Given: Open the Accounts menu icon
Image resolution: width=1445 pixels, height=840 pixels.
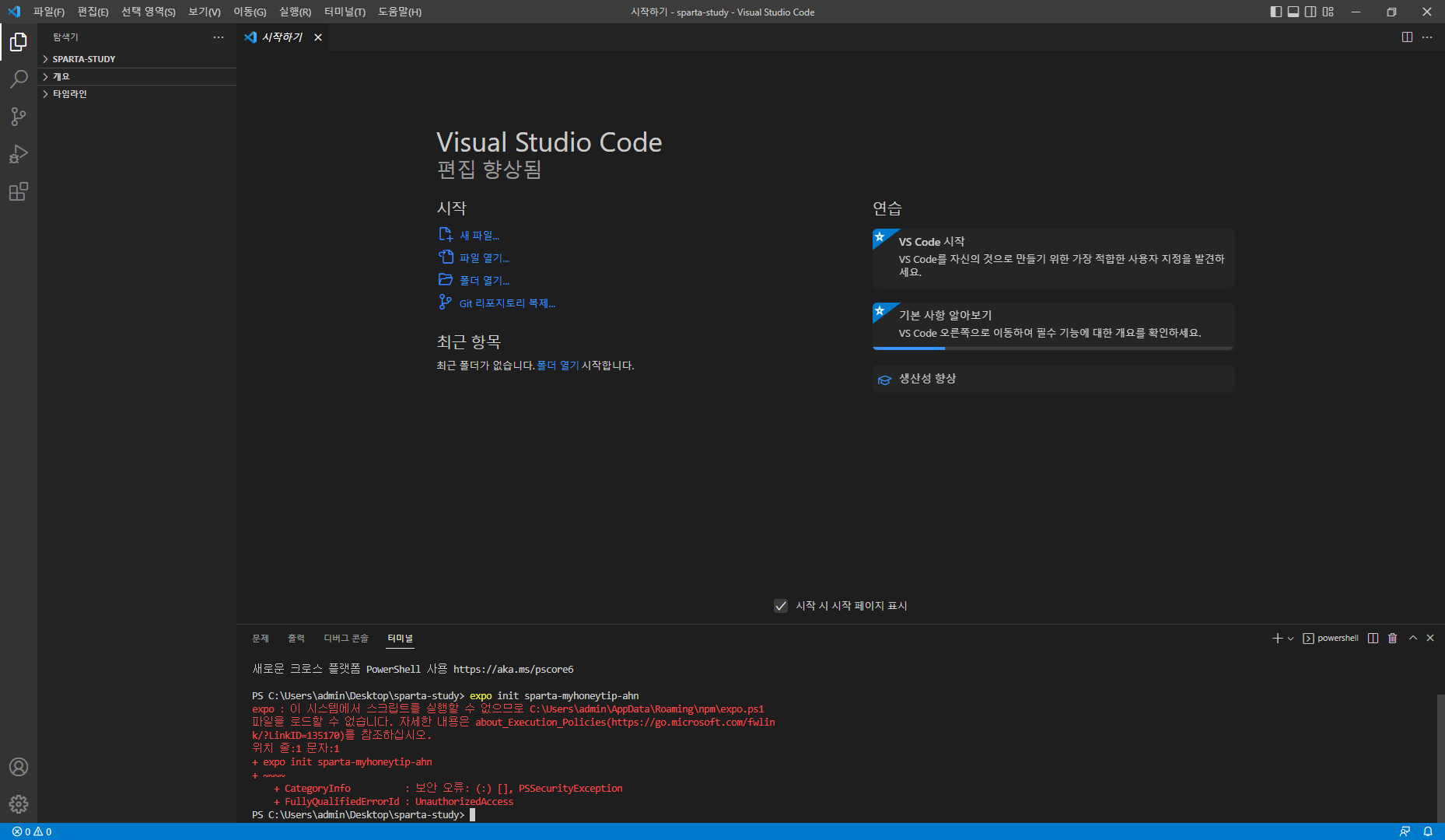Looking at the screenshot, I should 19,767.
